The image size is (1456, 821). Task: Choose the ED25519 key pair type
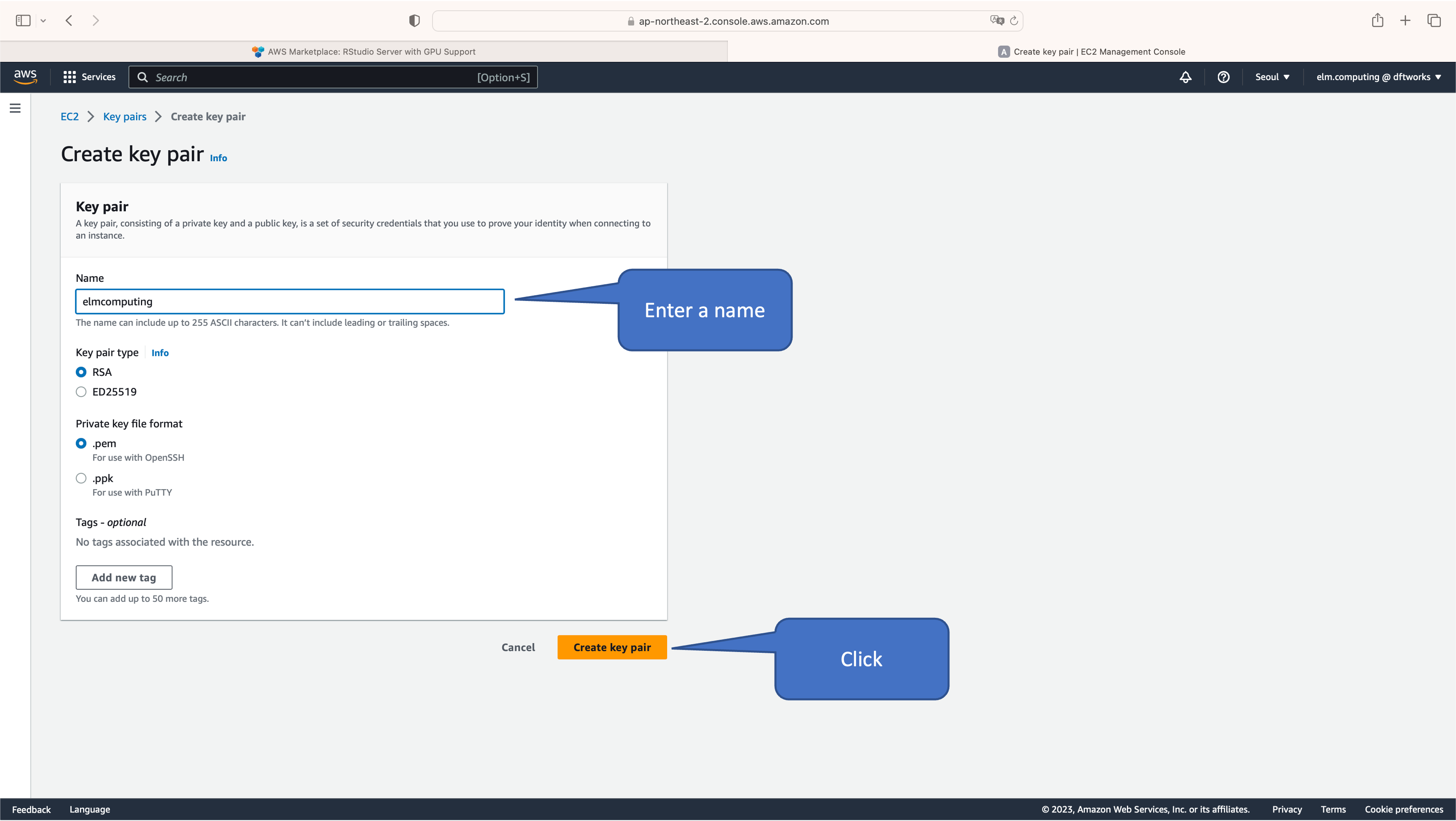point(81,392)
